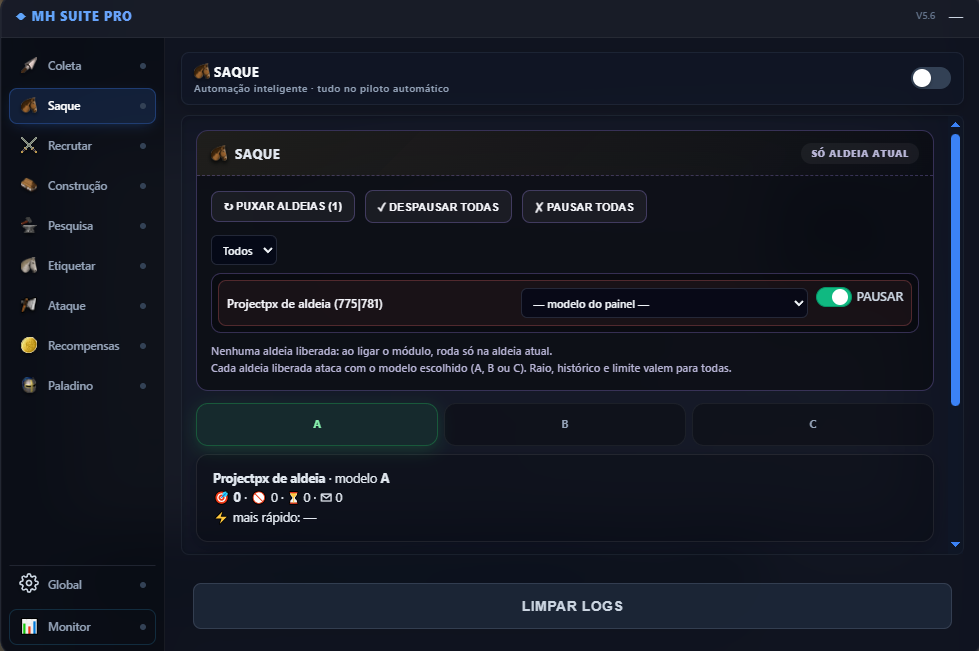Open the Pesquisa menu label
The height and width of the screenshot is (651, 979).
point(71,225)
